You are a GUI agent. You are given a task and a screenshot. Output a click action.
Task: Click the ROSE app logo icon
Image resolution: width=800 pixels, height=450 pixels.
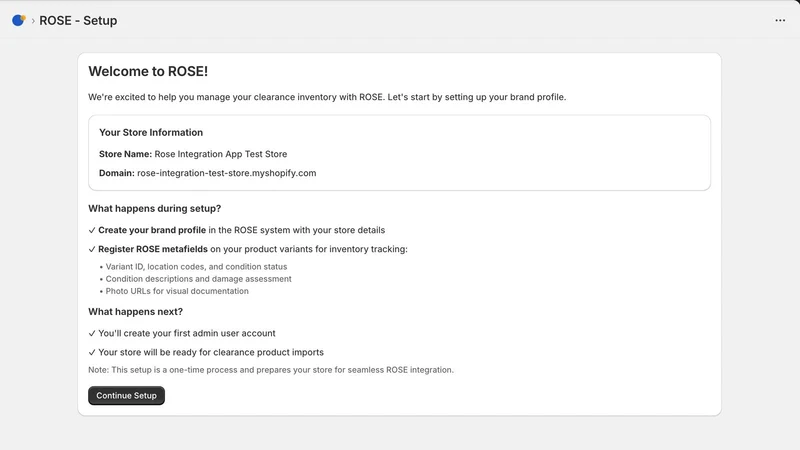[19, 20]
